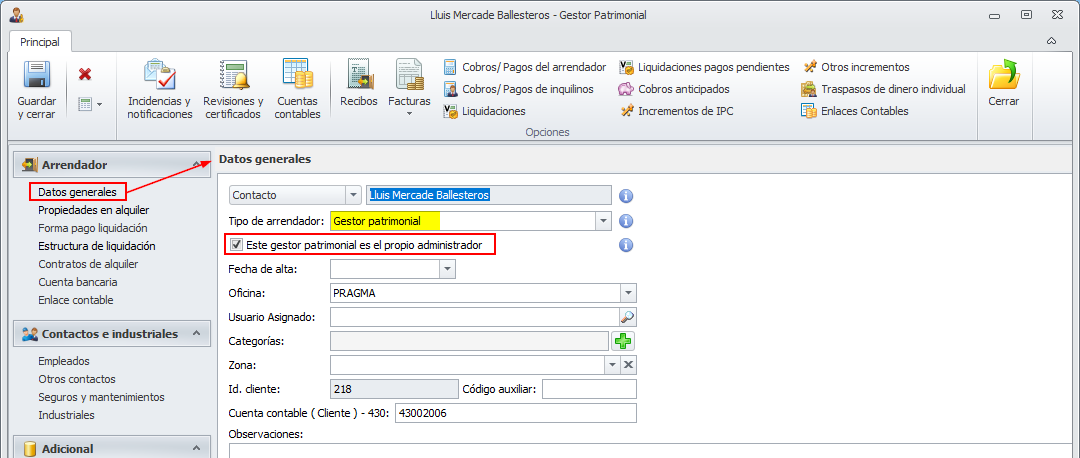Collapse the Adicional section

[196, 448]
